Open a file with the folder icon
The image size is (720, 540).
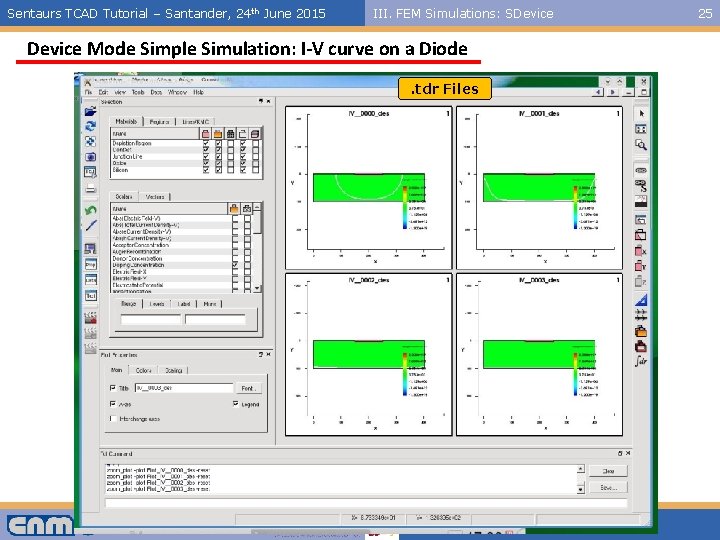coord(90,111)
